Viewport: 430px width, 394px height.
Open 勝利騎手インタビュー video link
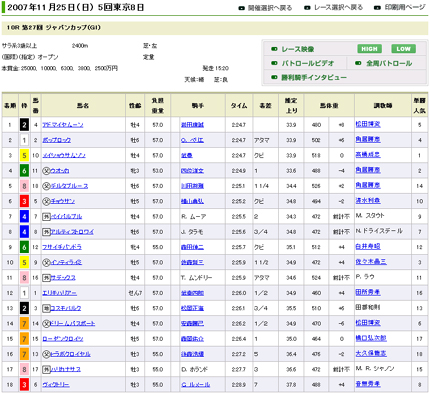(314, 77)
